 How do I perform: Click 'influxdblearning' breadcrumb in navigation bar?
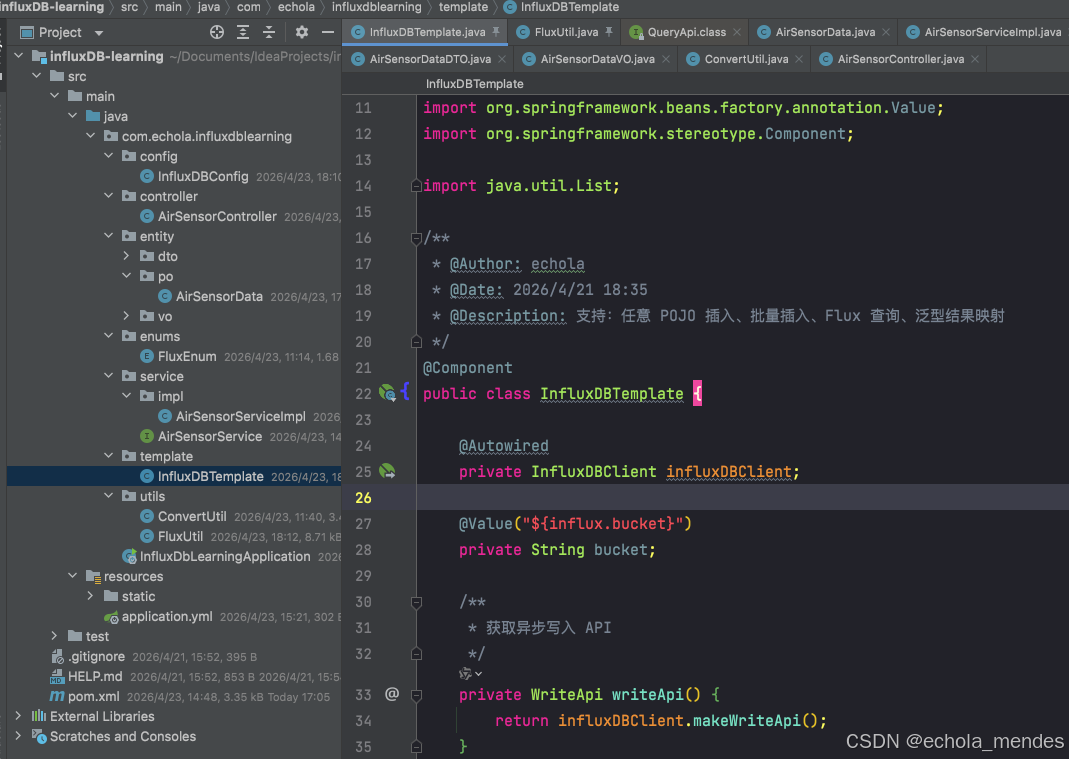376,7
